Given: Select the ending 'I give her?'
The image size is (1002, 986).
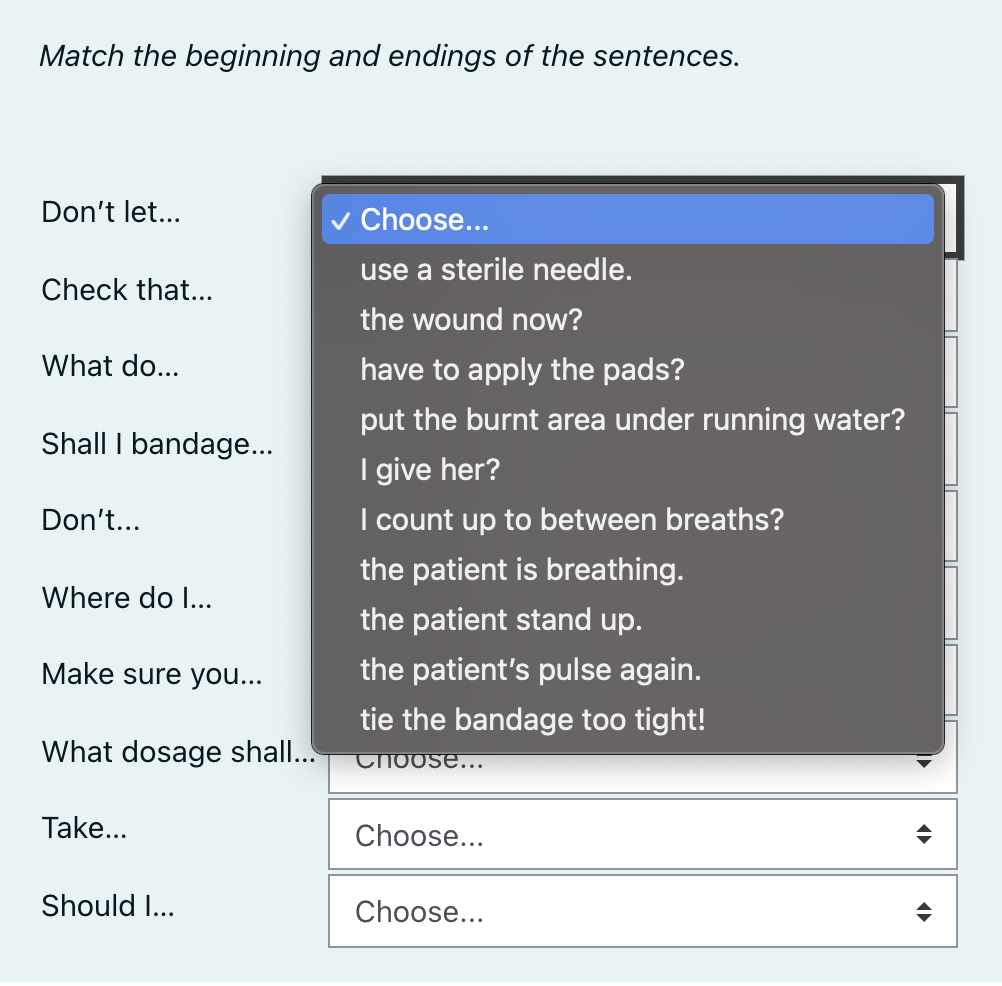Looking at the screenshot, I should click(430, 469).
